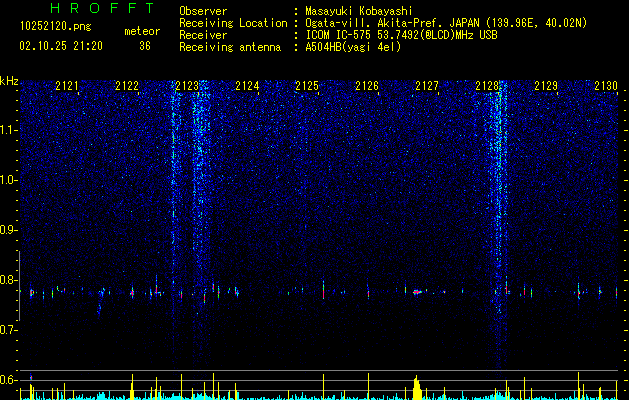Viewport: 629px width, 400px height.
Task: Click time marker 2124
Action: coord(247,86)
